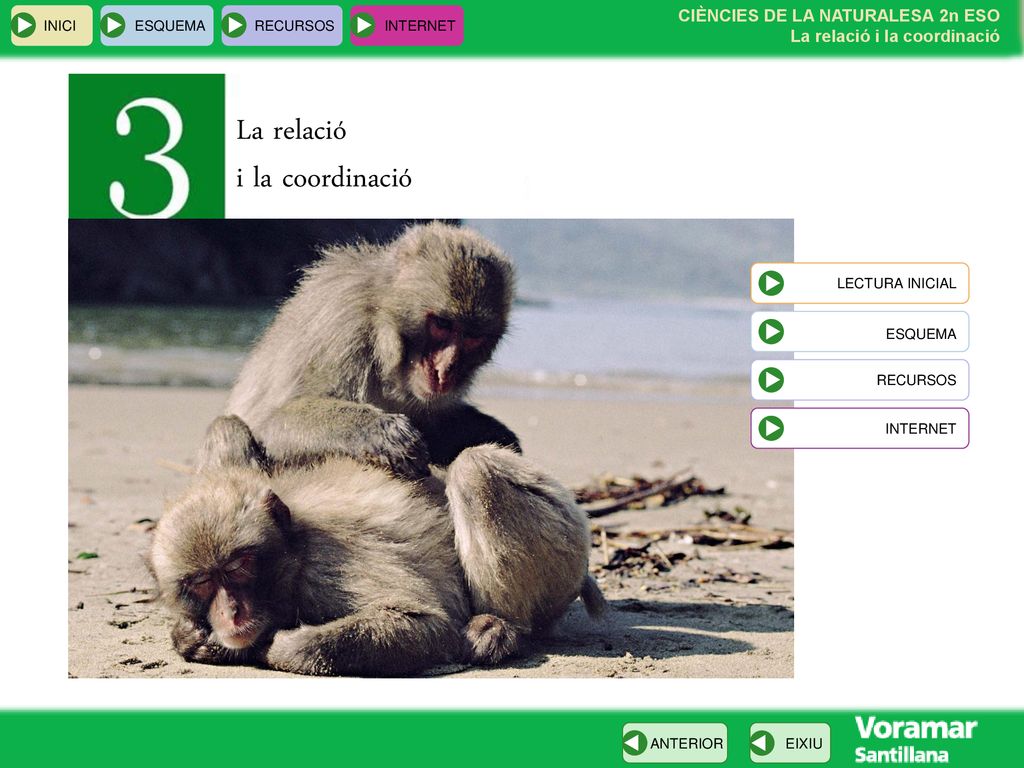Click the green arrow icon beside side INTERNET button
The height and width of the screenshot is (768, 1024).
coord(771,428)
